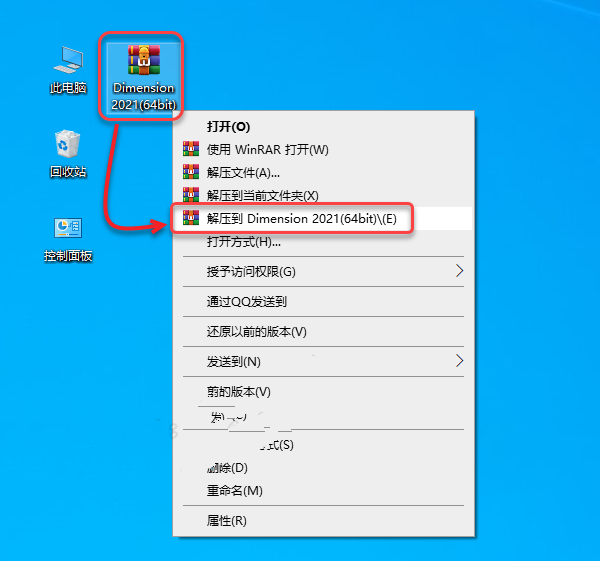Choose 还原以前的版本(V)
Screen dimensions: 600x561
point(324,331)
